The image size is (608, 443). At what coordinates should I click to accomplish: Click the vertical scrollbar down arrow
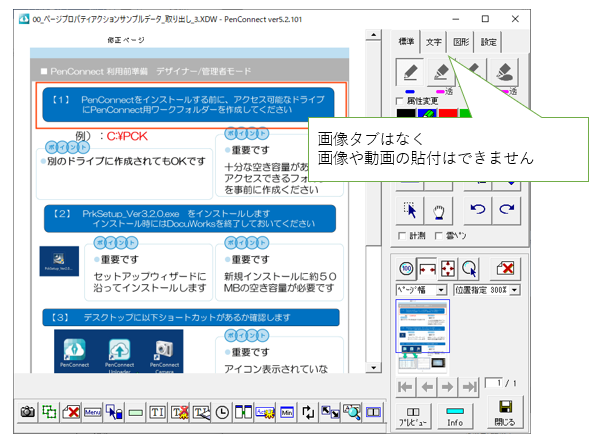373,368
